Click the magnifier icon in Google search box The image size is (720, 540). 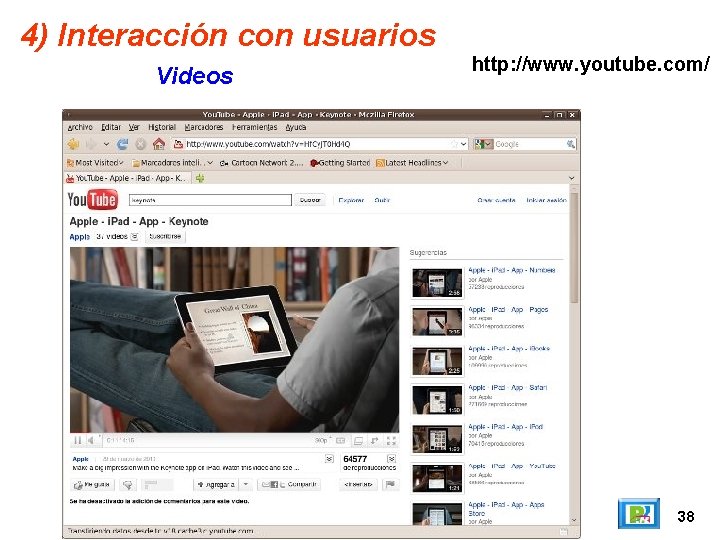[571, 144]
